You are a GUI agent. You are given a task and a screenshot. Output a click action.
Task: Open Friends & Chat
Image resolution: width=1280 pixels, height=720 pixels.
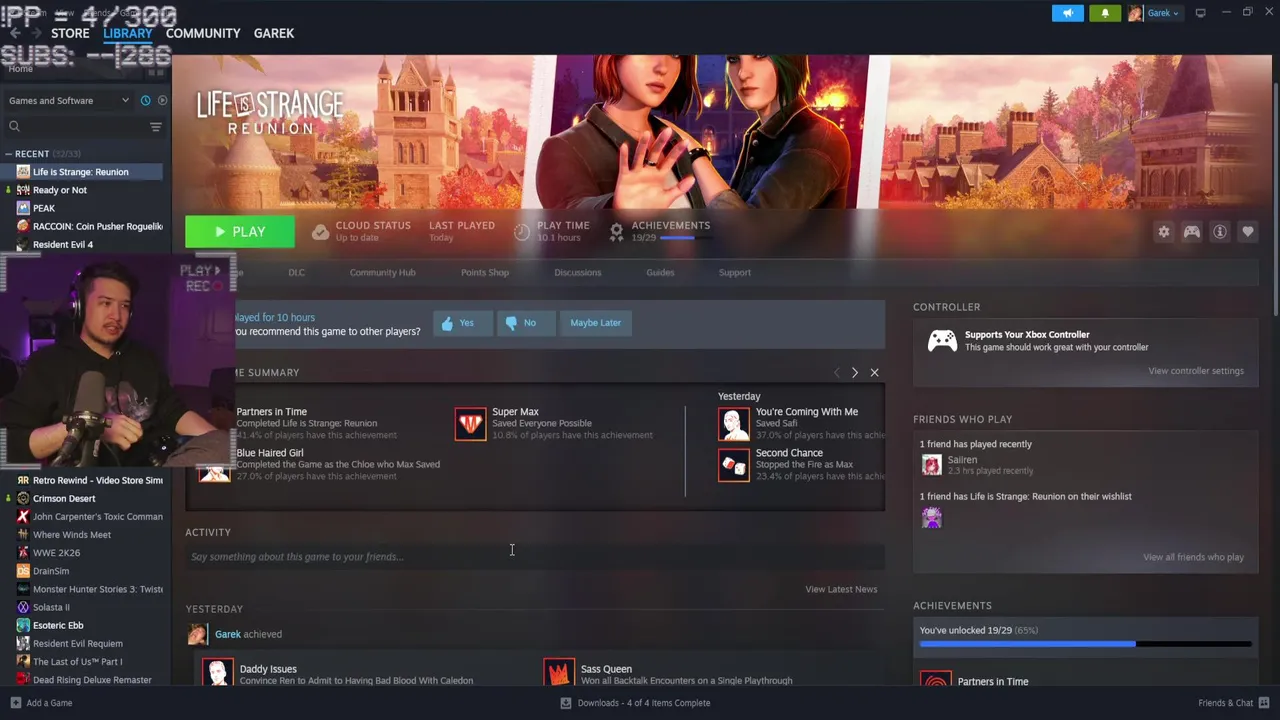click(1232, 703)
